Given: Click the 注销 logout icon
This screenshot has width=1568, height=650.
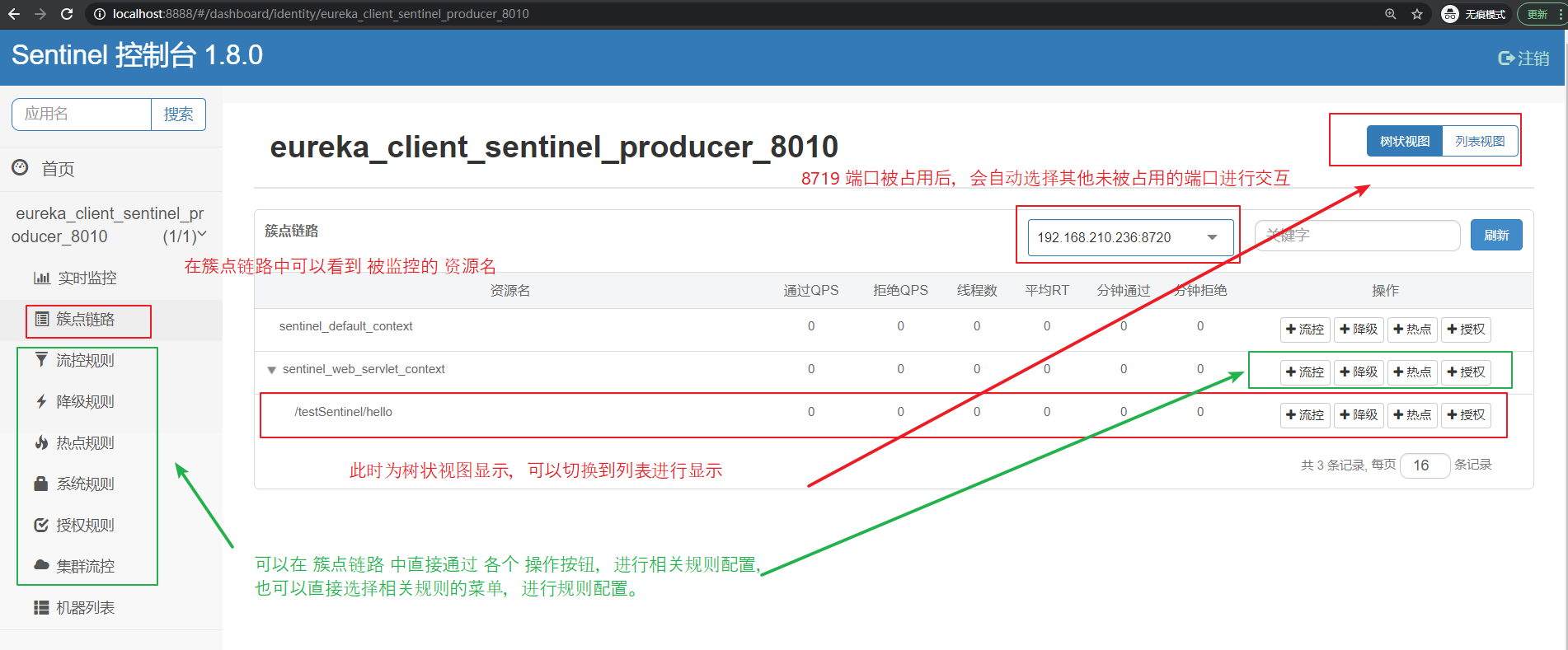Looking at the screenshot, I should (x=1506, y=58).
